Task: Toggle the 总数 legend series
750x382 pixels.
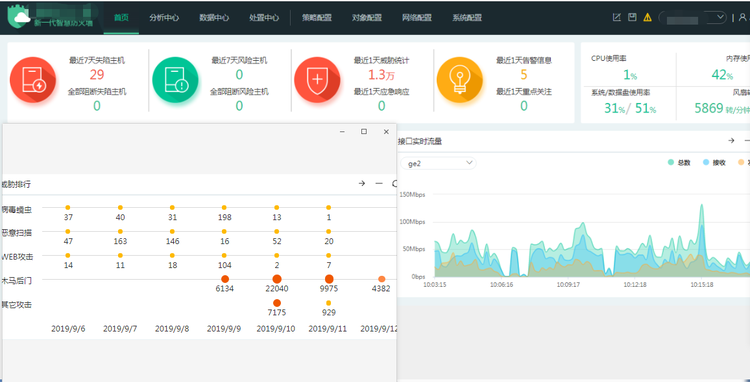Action: (x=679, y=163)
